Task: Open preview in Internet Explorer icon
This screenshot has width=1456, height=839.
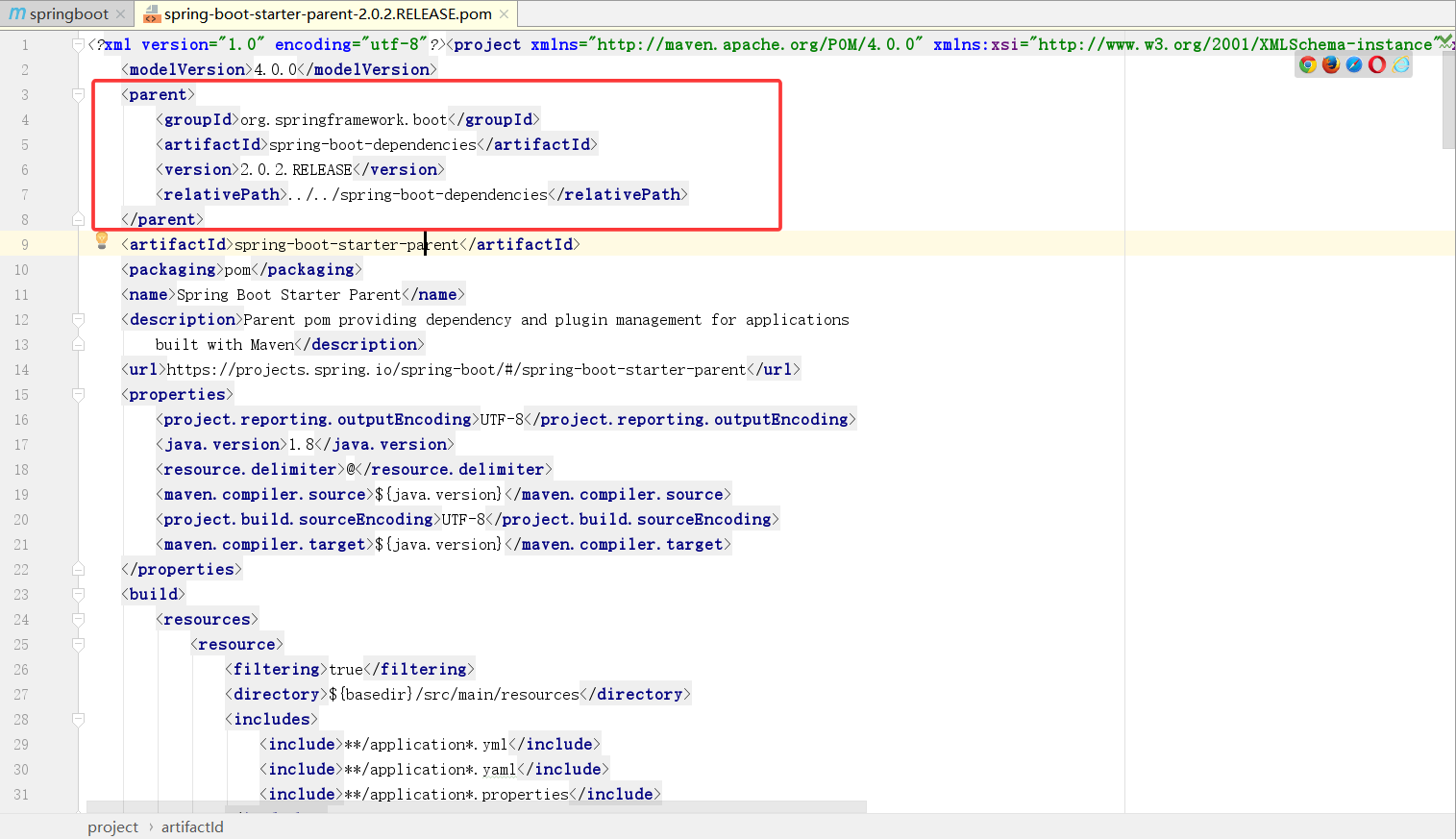Action: click(1400, 64)
